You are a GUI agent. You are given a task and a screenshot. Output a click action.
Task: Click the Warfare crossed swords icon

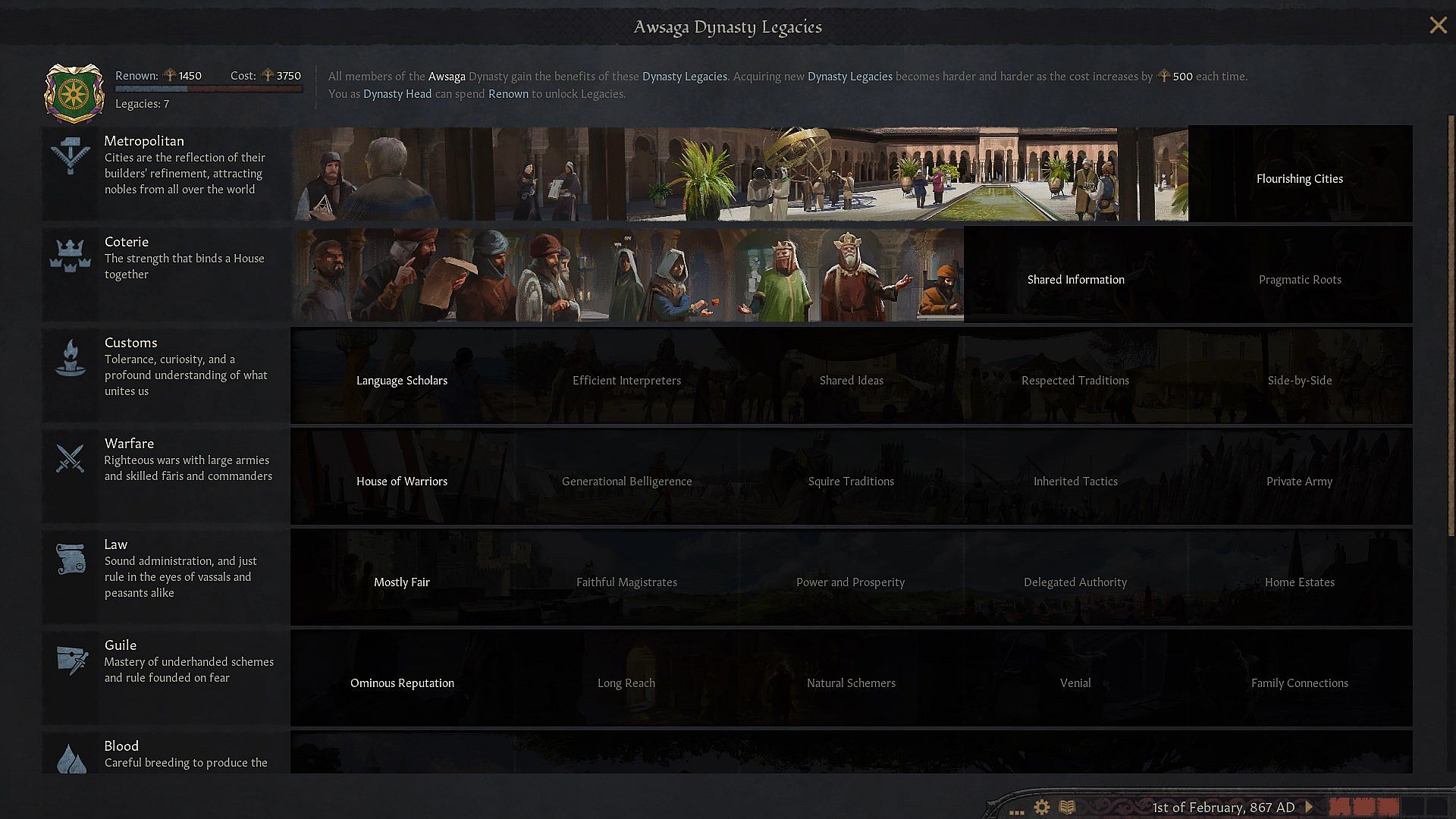pyautogui.click(x=71, y=458)
